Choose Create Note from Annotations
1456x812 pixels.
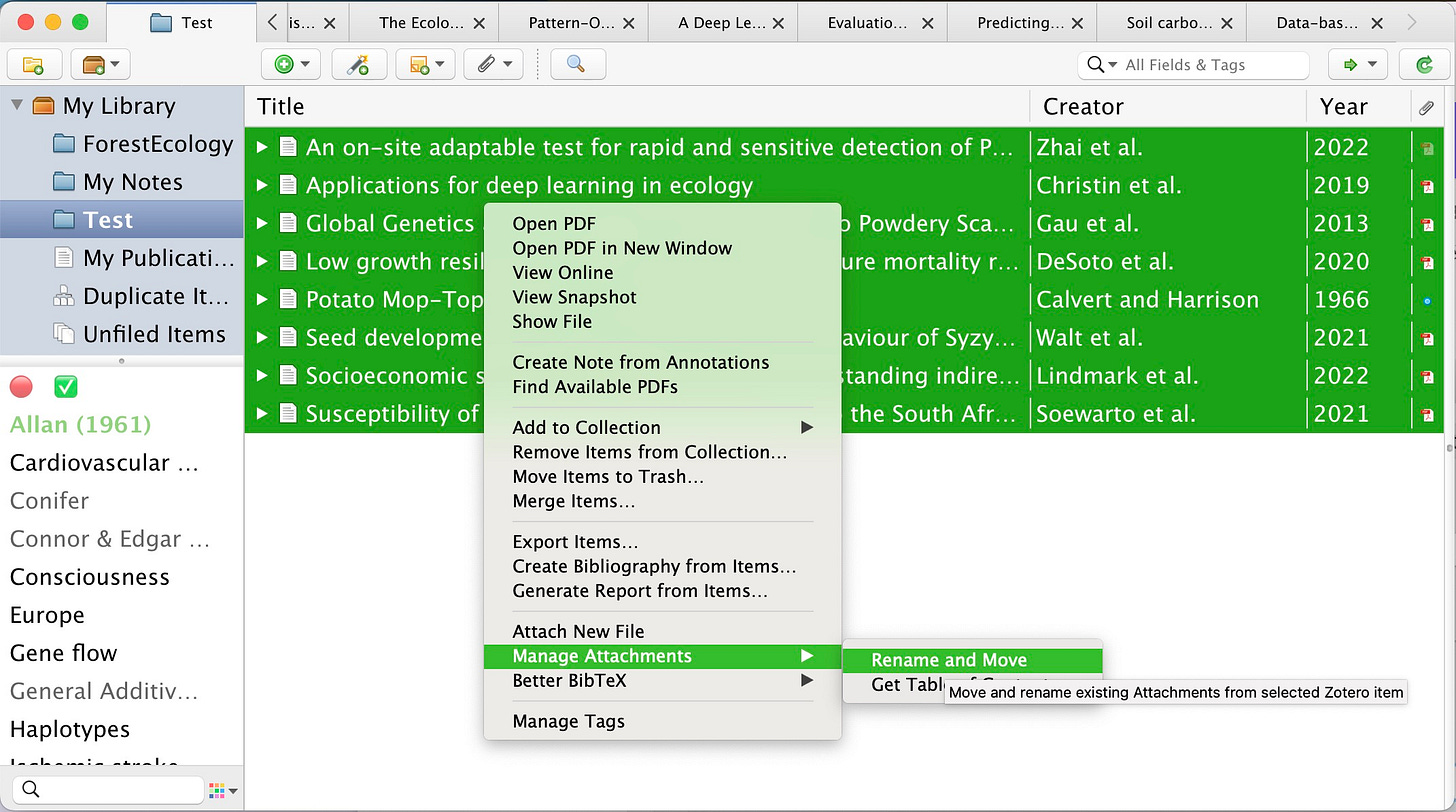[x=641, y=362]
